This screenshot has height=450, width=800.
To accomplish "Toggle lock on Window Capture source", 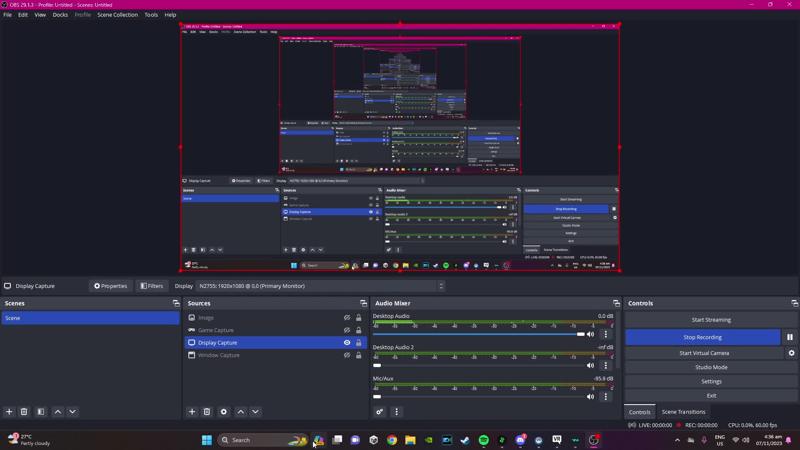I will pos(359,355).
